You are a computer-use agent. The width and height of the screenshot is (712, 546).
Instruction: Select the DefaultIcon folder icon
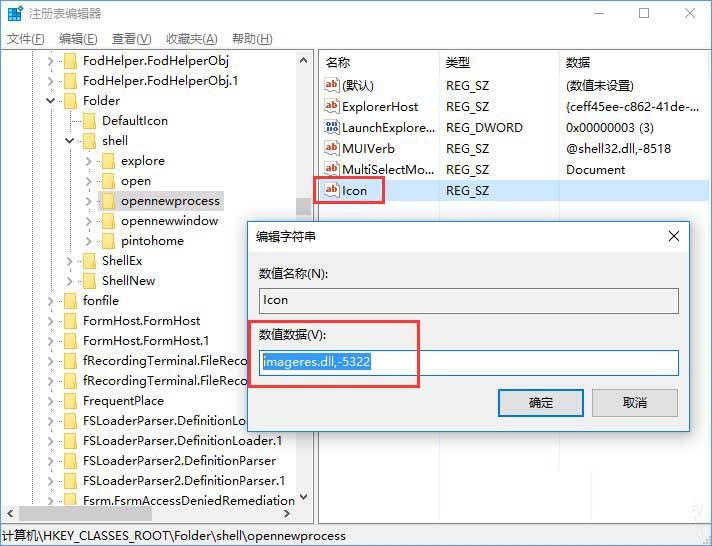(90, 121)
